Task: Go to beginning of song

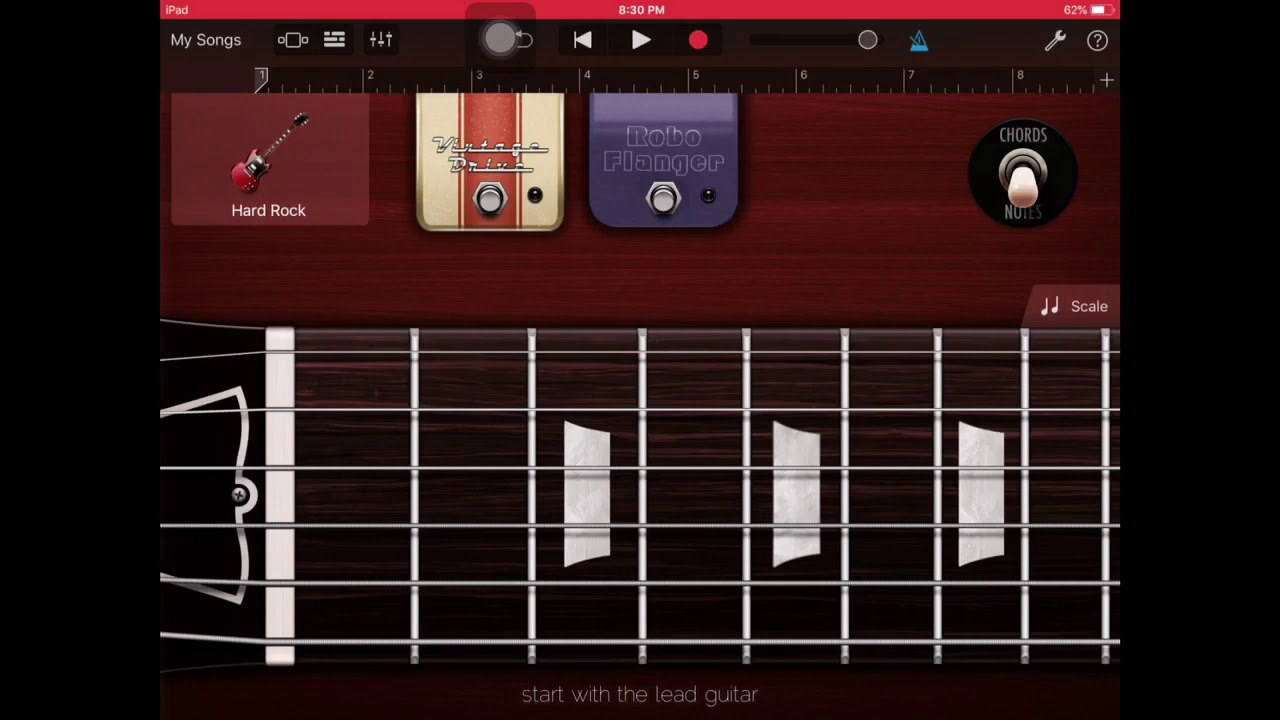Action: pos(582,40)
